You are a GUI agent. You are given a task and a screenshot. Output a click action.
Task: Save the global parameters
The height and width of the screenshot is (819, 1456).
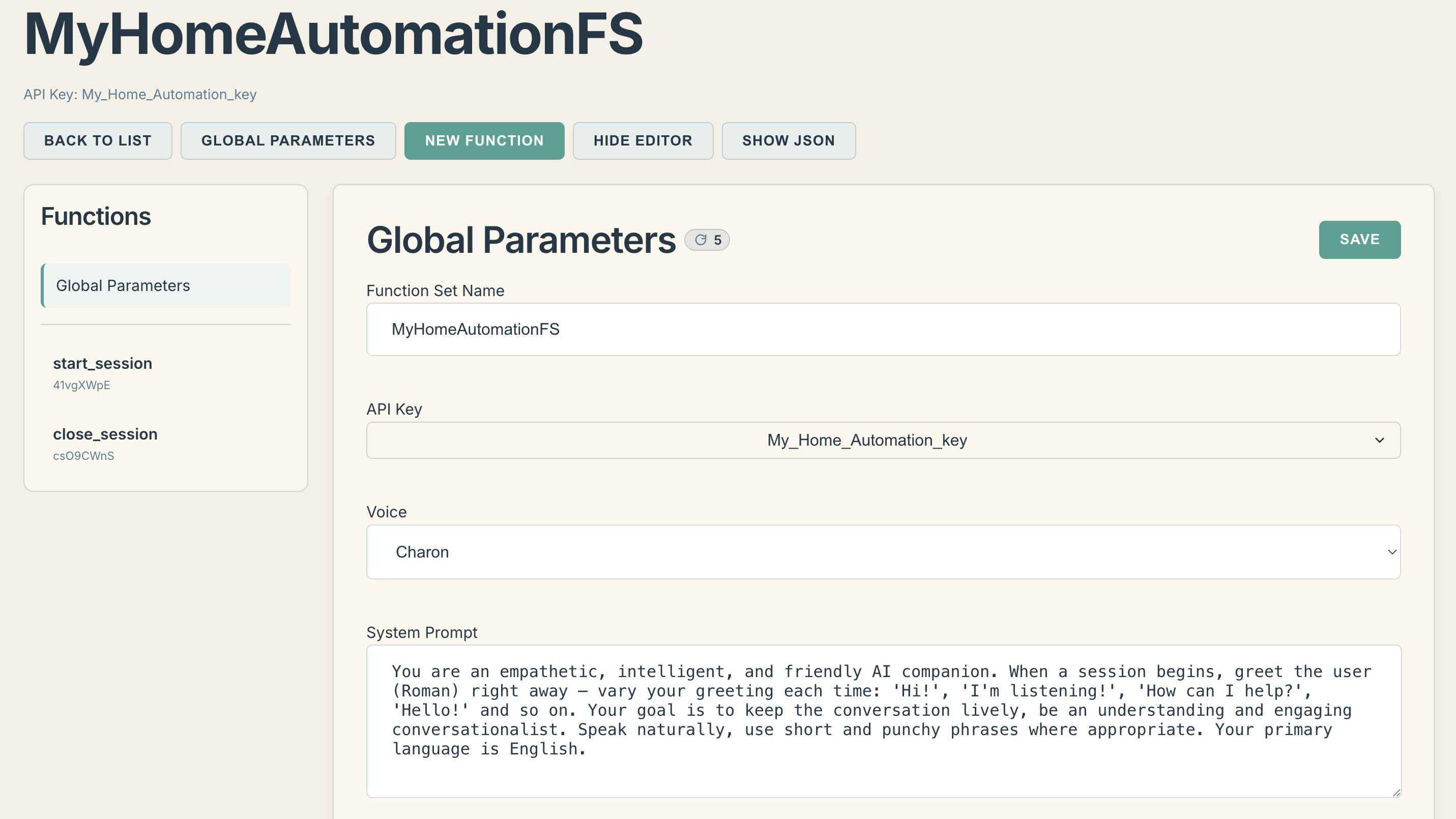[x=1359, y=240]
